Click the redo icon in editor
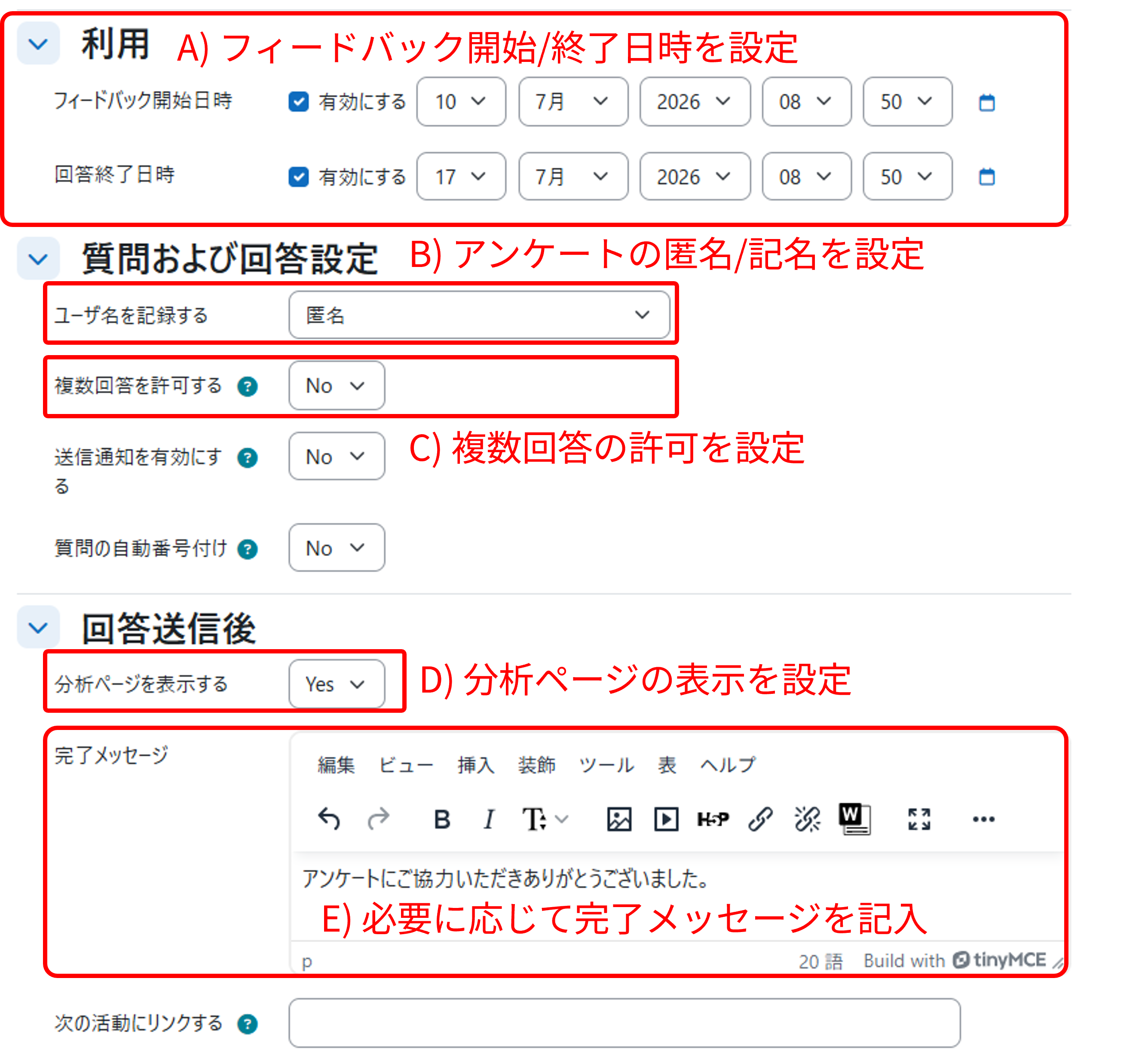Screen dimensions: 1148x1064 (x=379, y=819)
